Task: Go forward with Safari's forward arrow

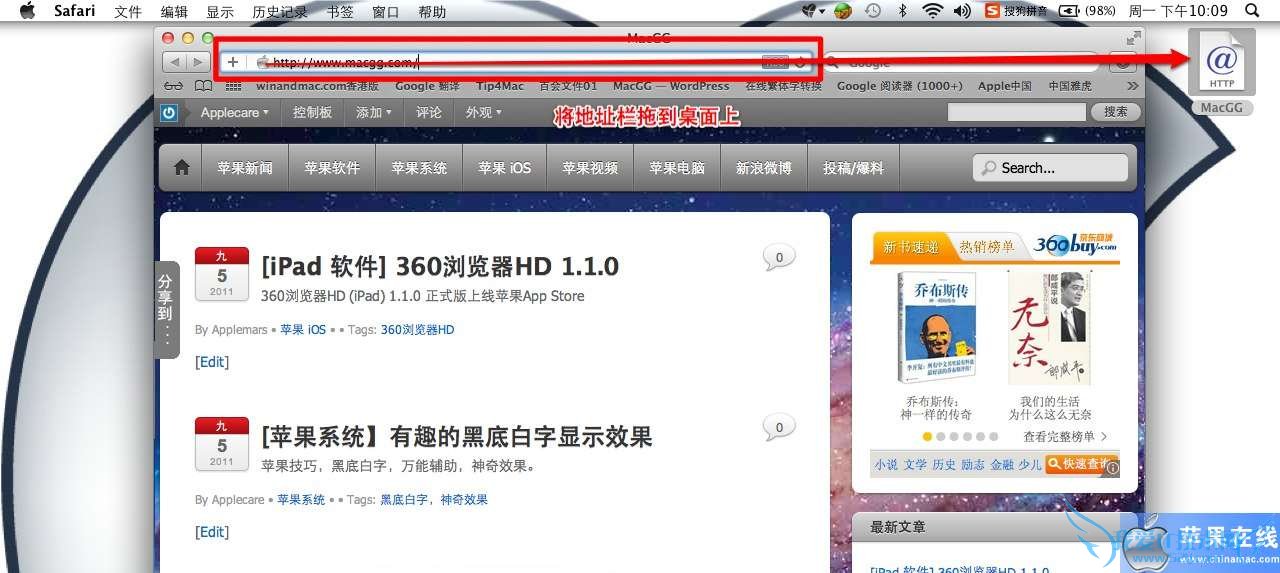Action: (x=198, y=62)
